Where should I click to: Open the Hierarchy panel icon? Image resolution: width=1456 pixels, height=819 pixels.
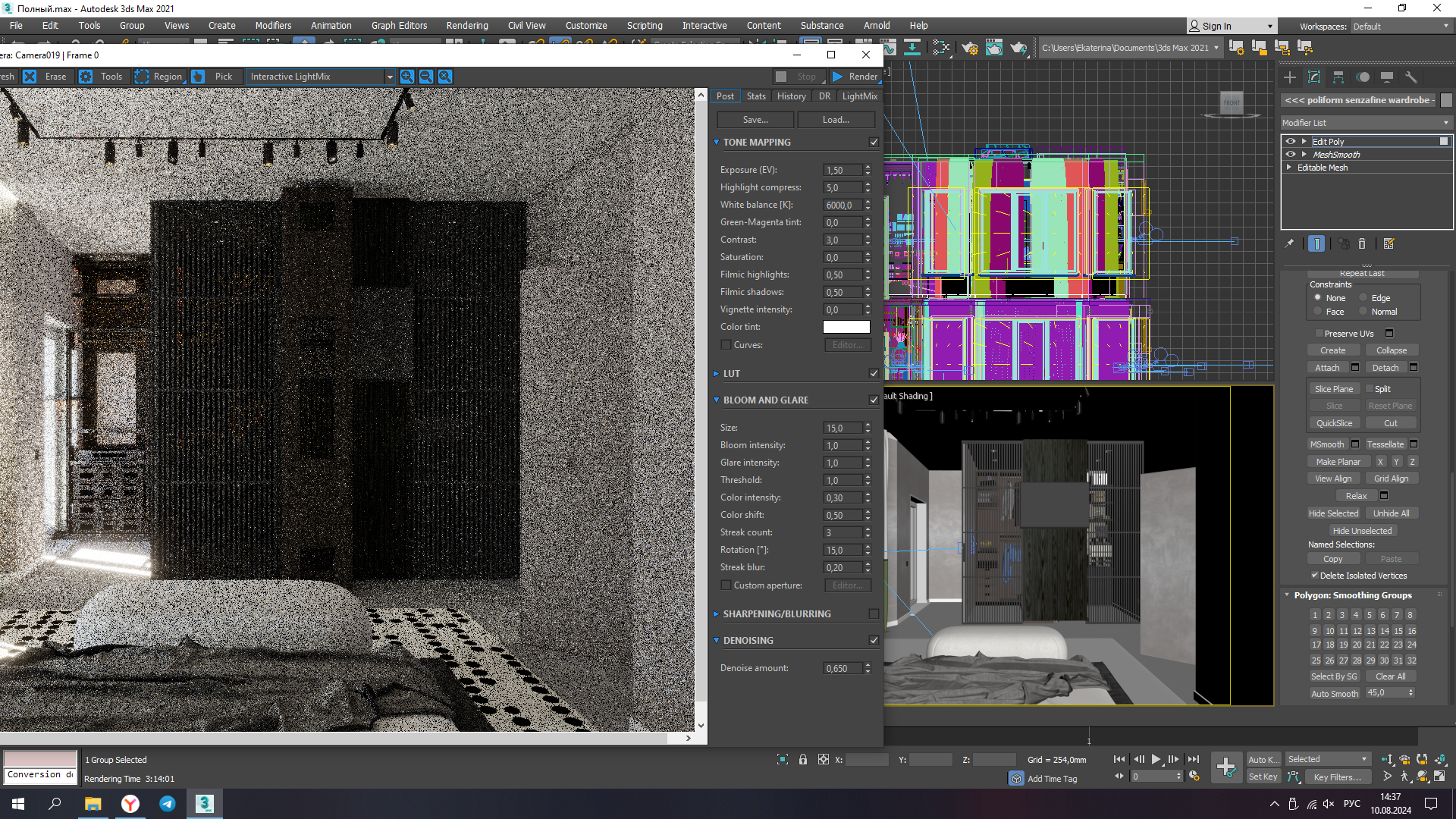pyautogui.click(x=1338, y=77)
